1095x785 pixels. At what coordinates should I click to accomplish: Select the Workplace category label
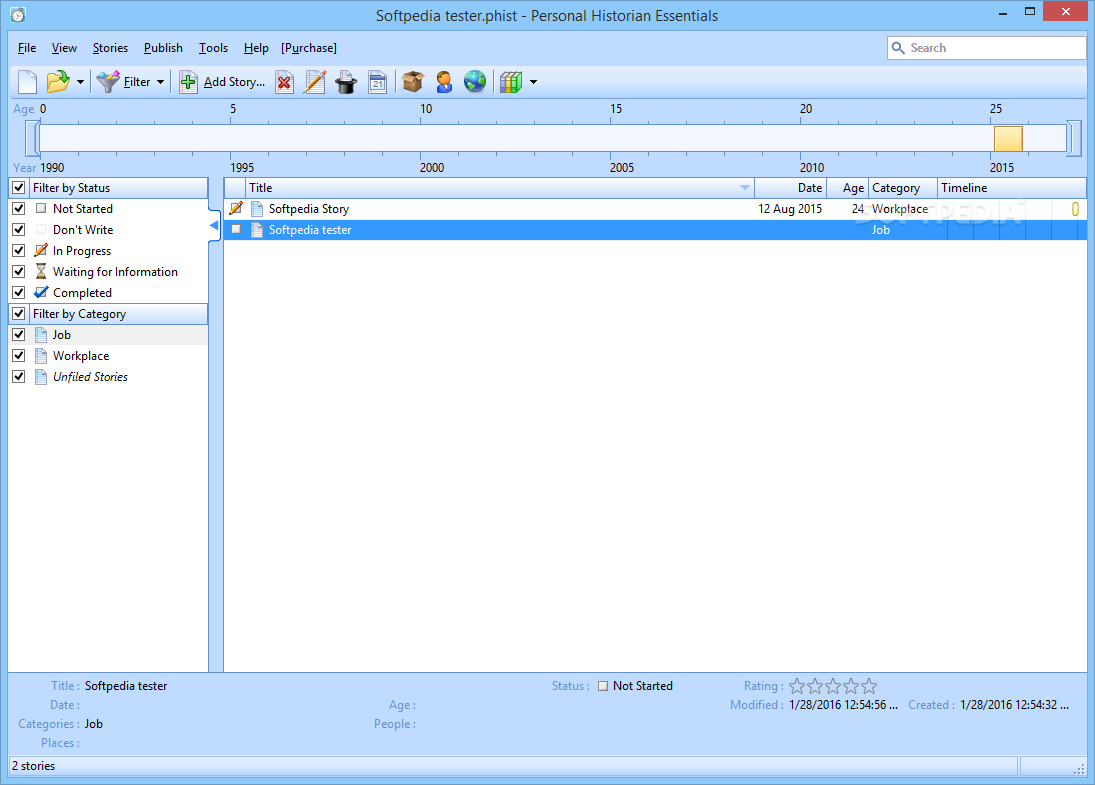81,355
